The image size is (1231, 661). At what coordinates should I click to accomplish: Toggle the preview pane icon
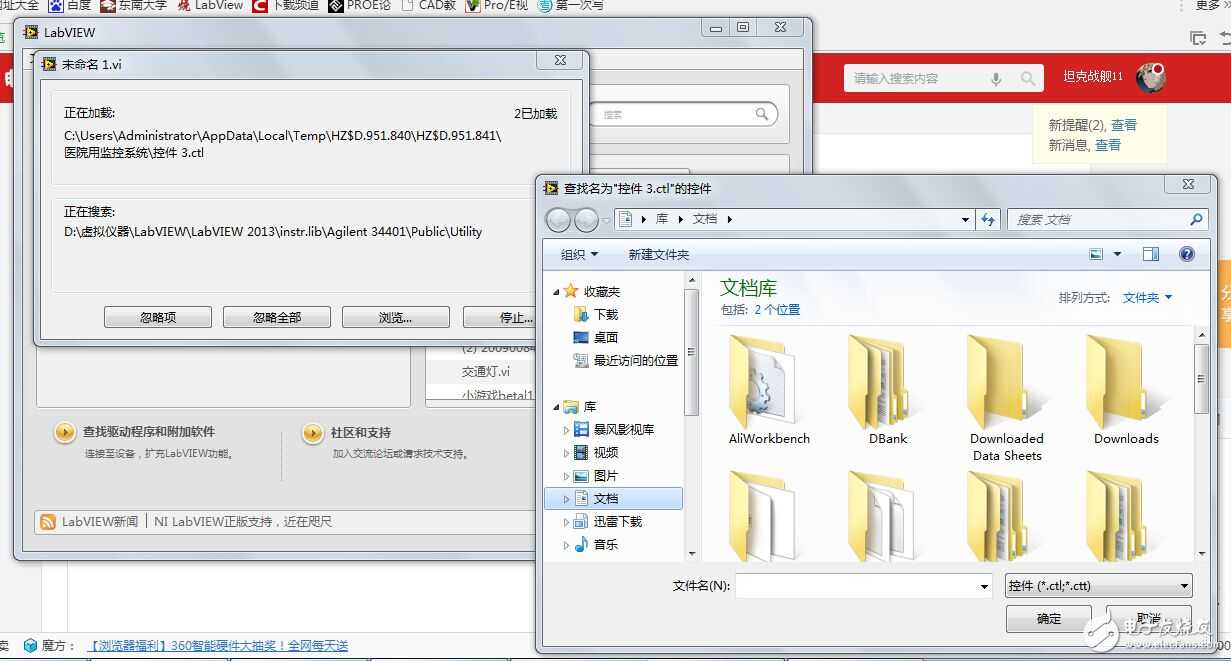[1151, 254]
